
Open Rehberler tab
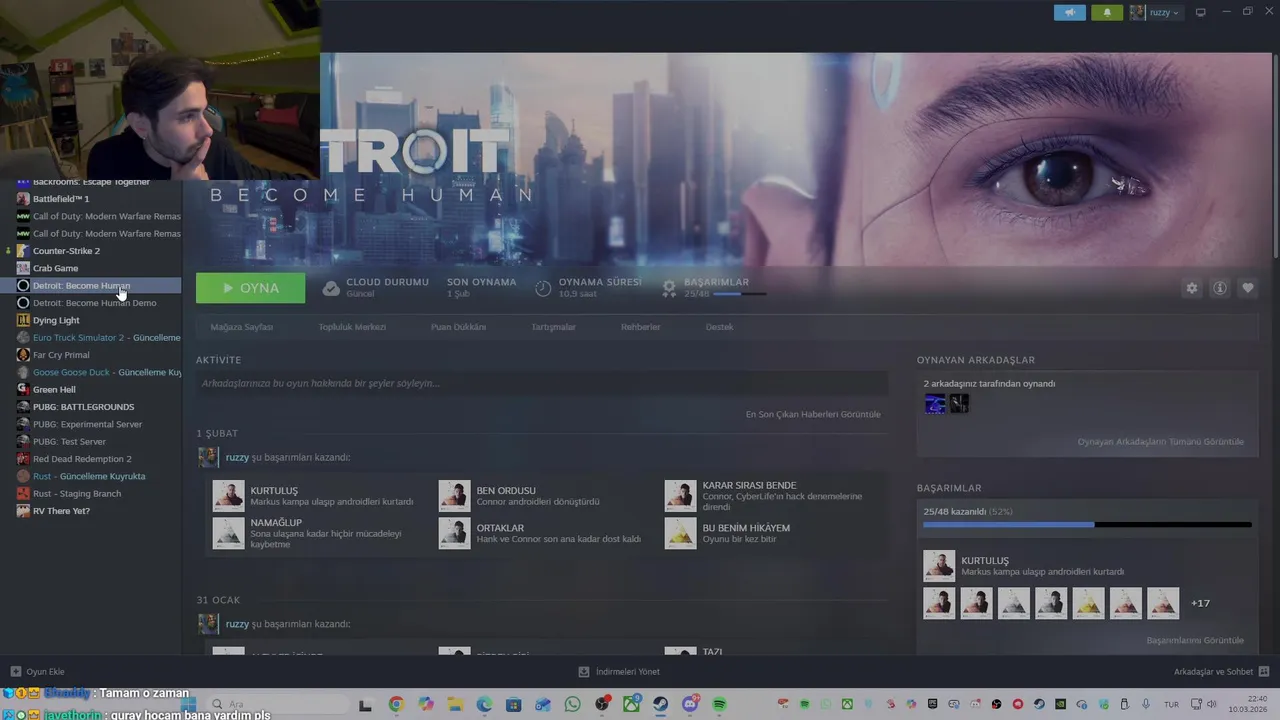pyautogui.click(x=640, y=327)
